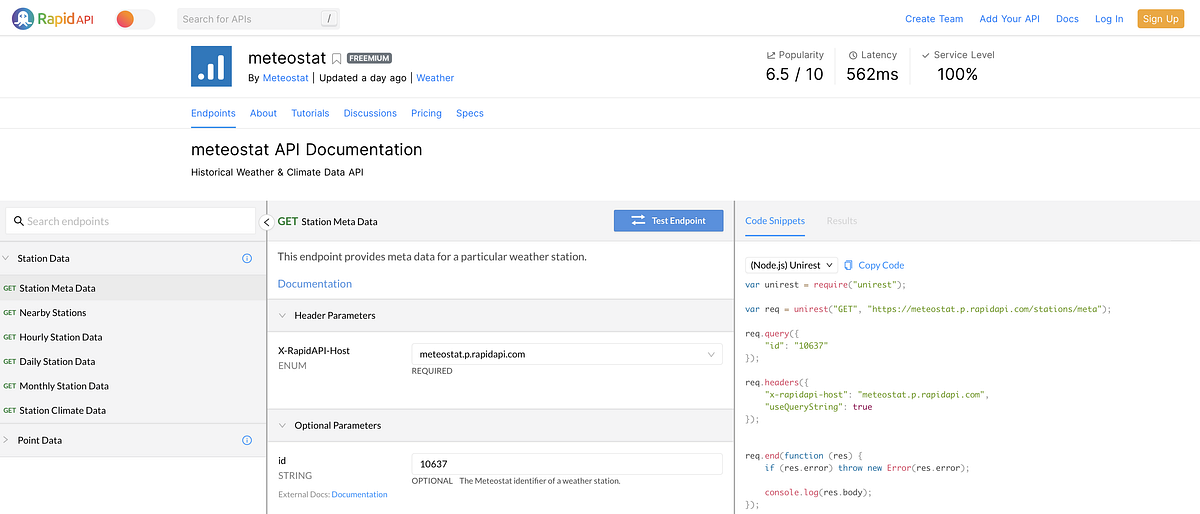This screenshot has width=1200, height=514.
Task: Collapse the Header Parameters section
Action: 282,315
